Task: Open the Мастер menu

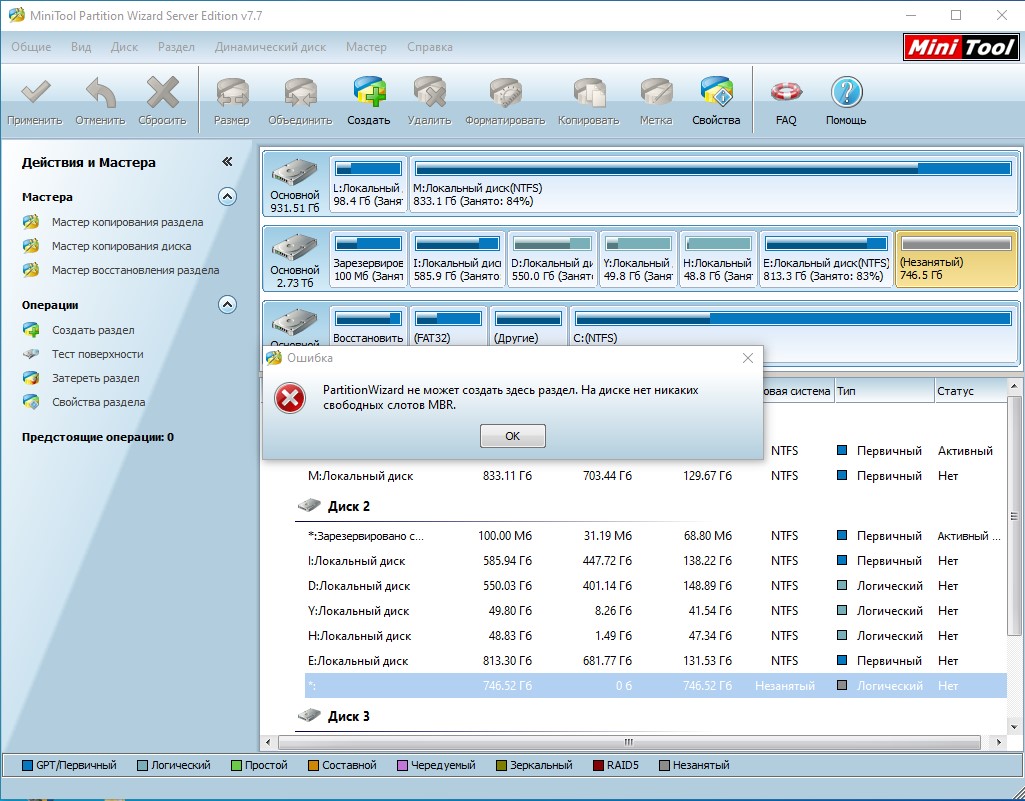Action: click(x=366, y=47)
